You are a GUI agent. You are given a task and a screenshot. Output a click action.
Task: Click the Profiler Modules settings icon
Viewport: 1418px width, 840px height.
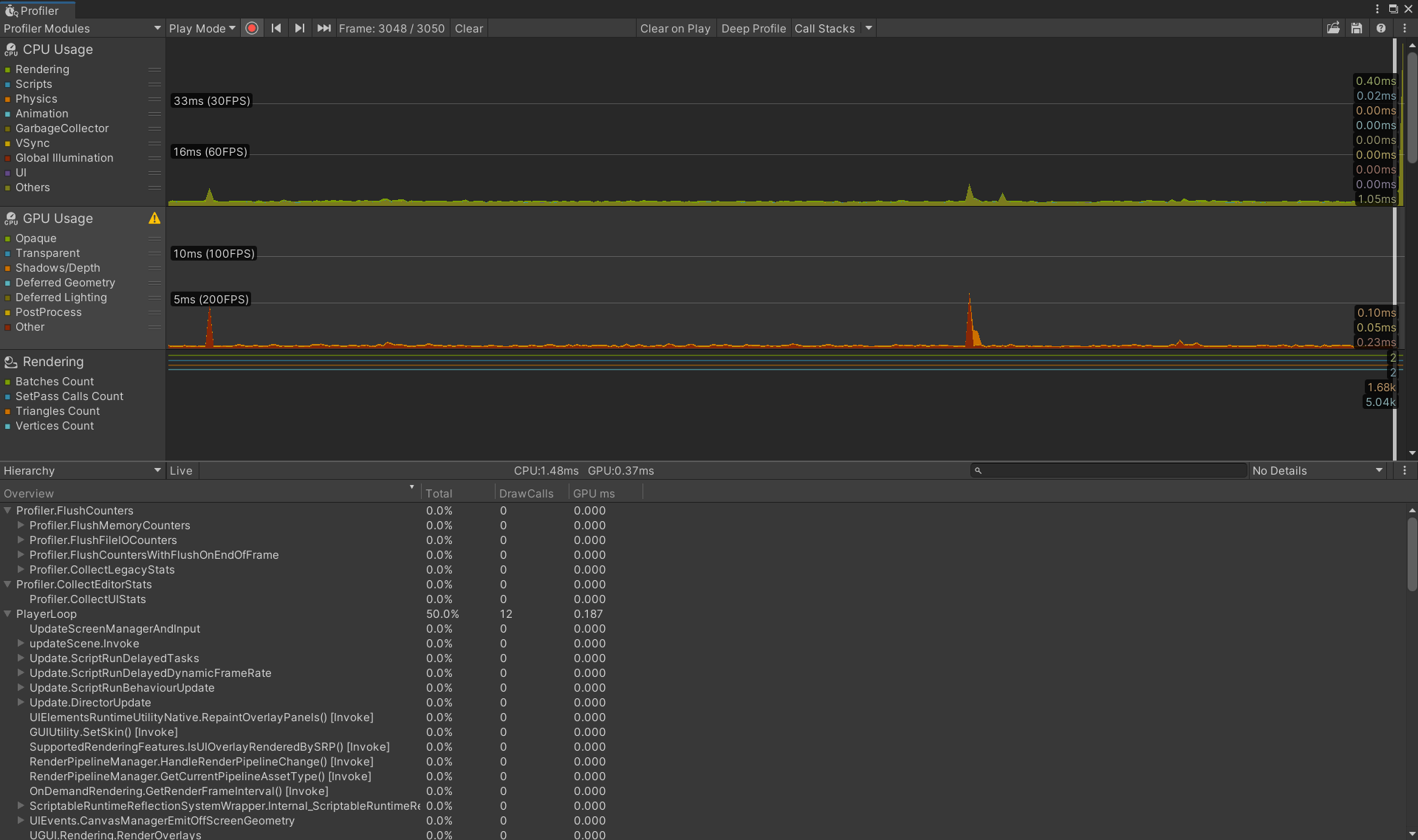click(x=156, y=28)
